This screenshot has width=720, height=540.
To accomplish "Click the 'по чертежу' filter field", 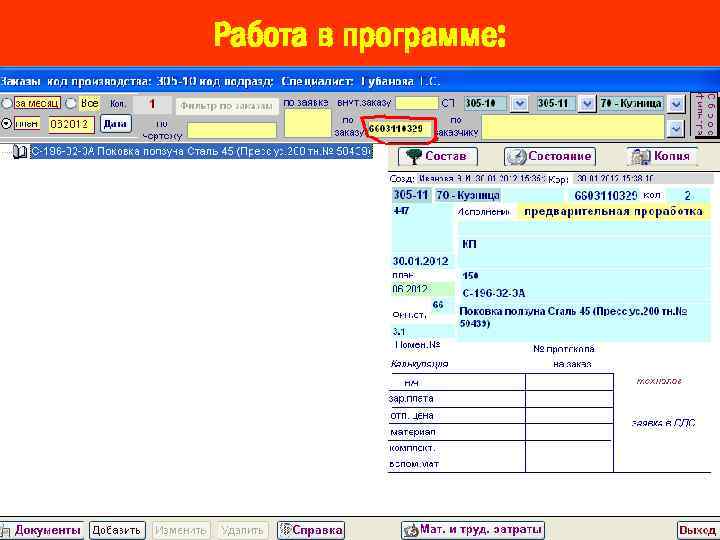I will click(232, 130).
